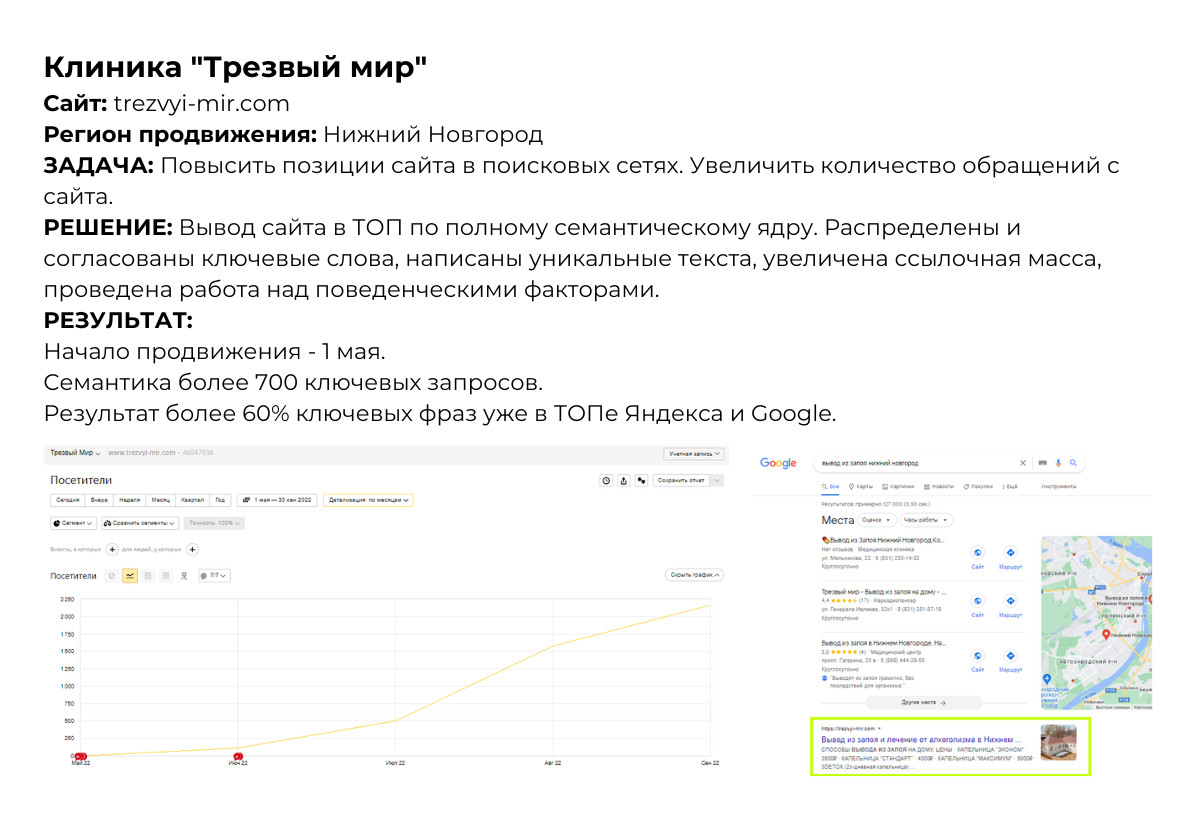Open Маршрут for просп. Гагарина listing

[x=1010, y=661]
